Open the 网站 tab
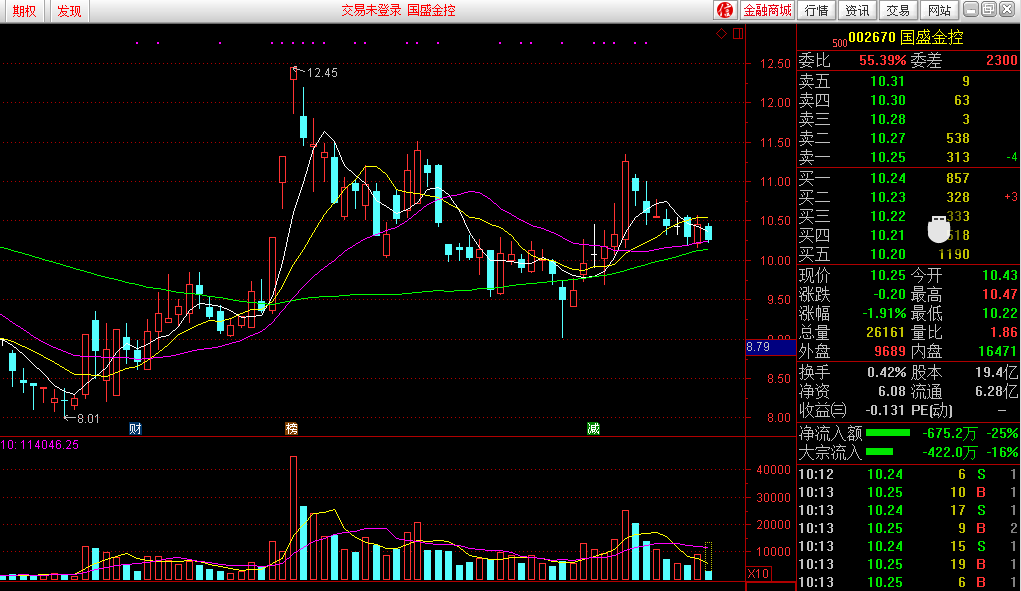The width and height of the screenshot is (1021, 591). pyautogui.click(x=939, y=10)
